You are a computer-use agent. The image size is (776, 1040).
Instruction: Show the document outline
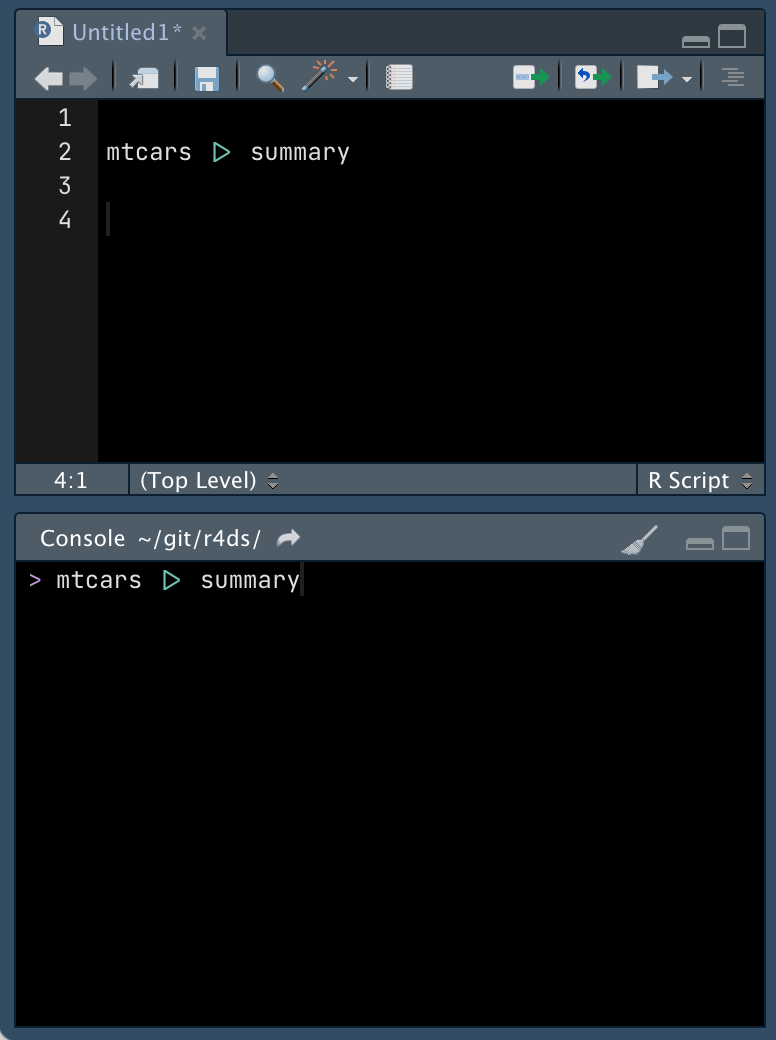731,76
